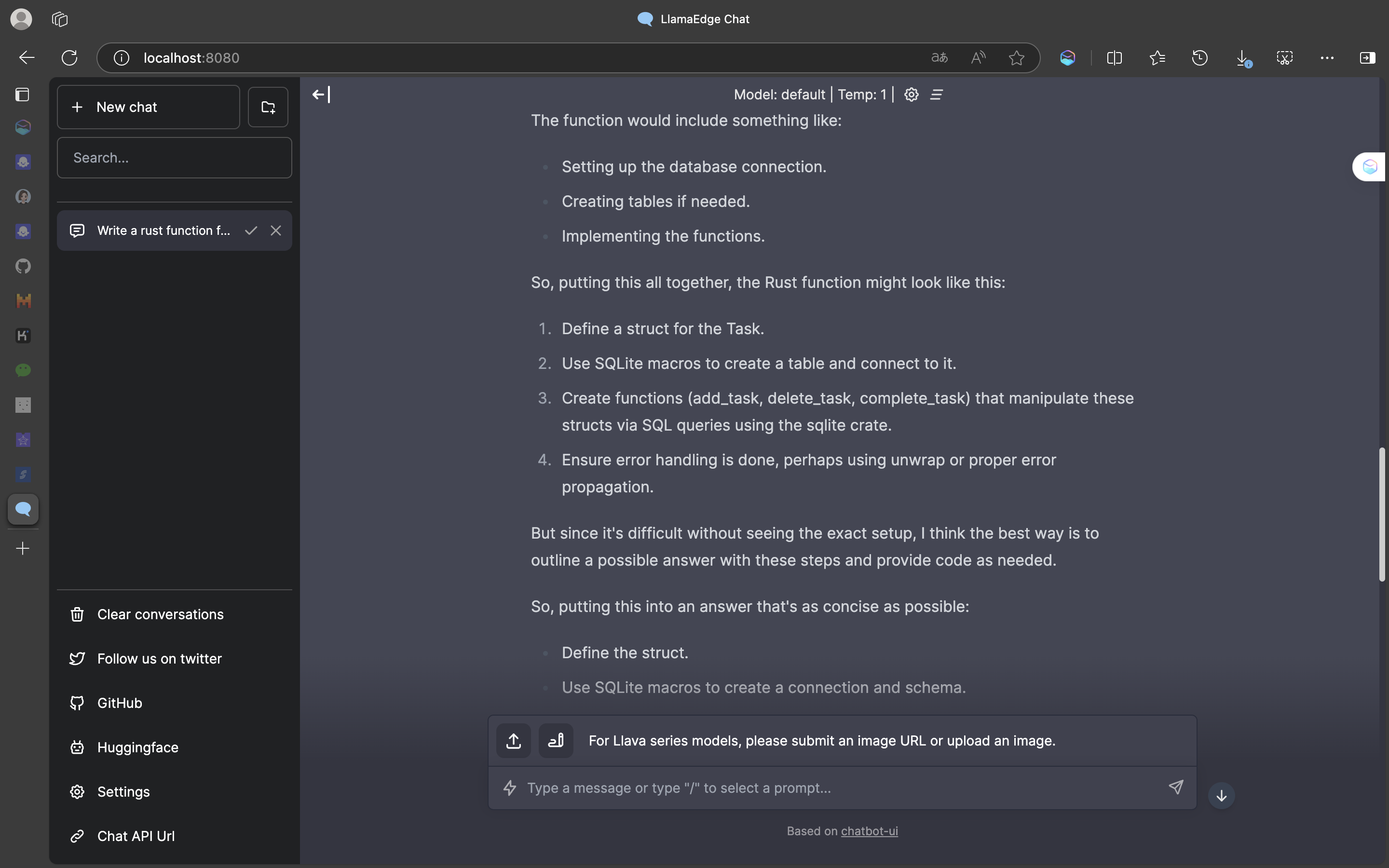The height and width of the screenshot is (868, 1389).
Task: Open the chatbot-ui link
Action: point(869,831)
